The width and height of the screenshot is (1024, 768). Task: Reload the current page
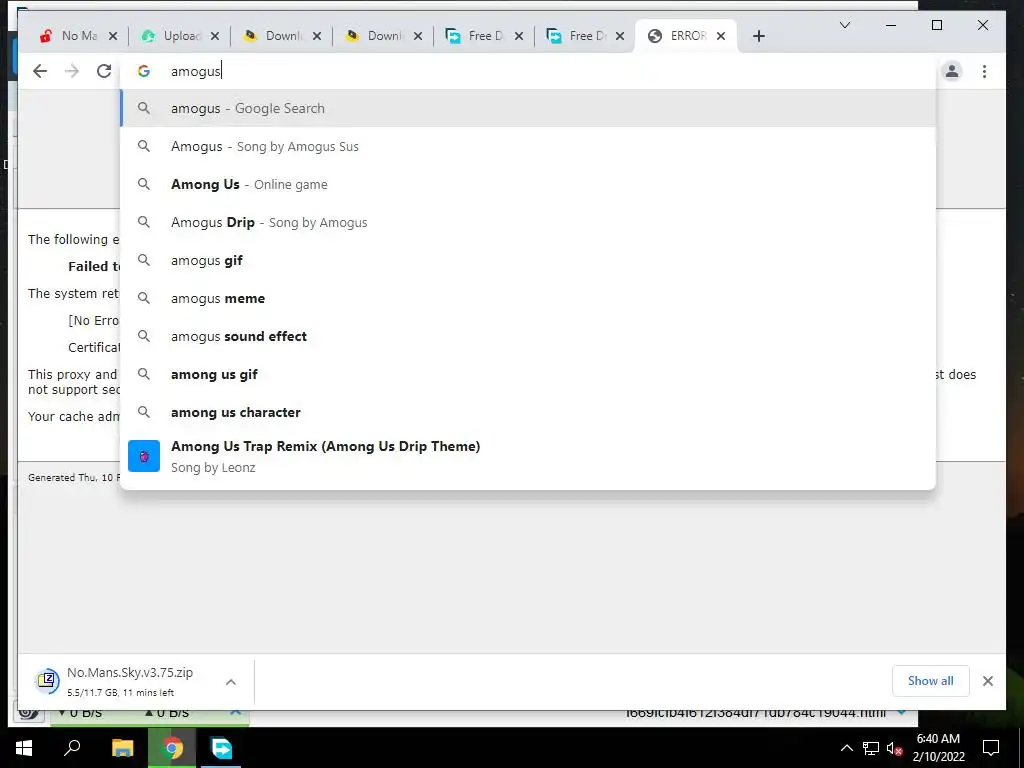(x=104, y=71)
